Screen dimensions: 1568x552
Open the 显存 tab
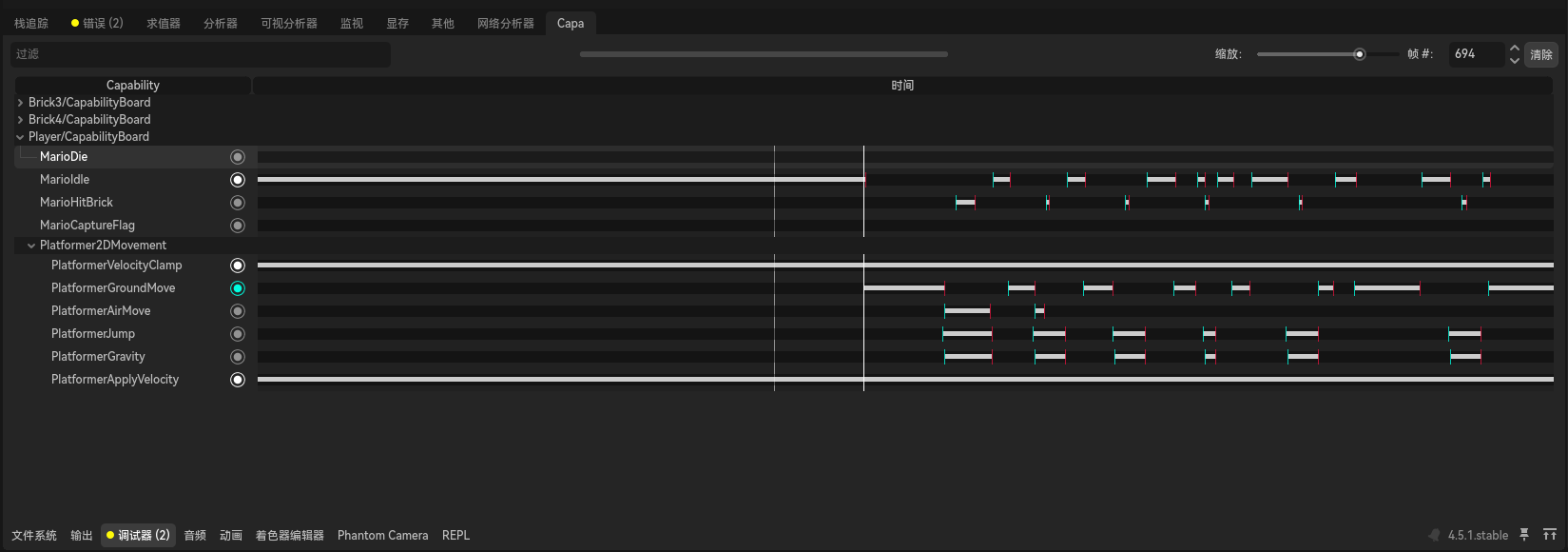point(397,23)
